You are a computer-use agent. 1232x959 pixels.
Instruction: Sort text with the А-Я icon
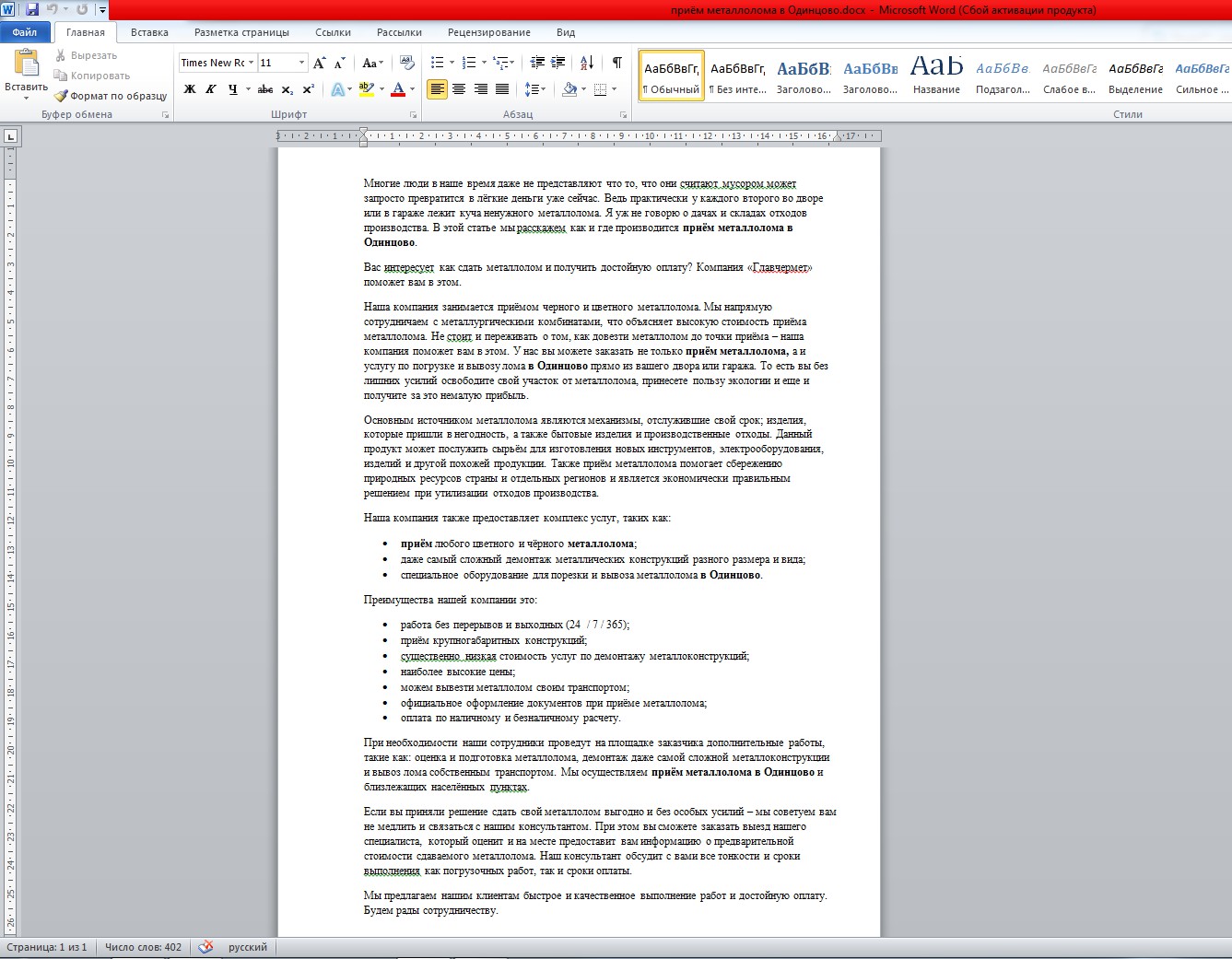point(587,63)
